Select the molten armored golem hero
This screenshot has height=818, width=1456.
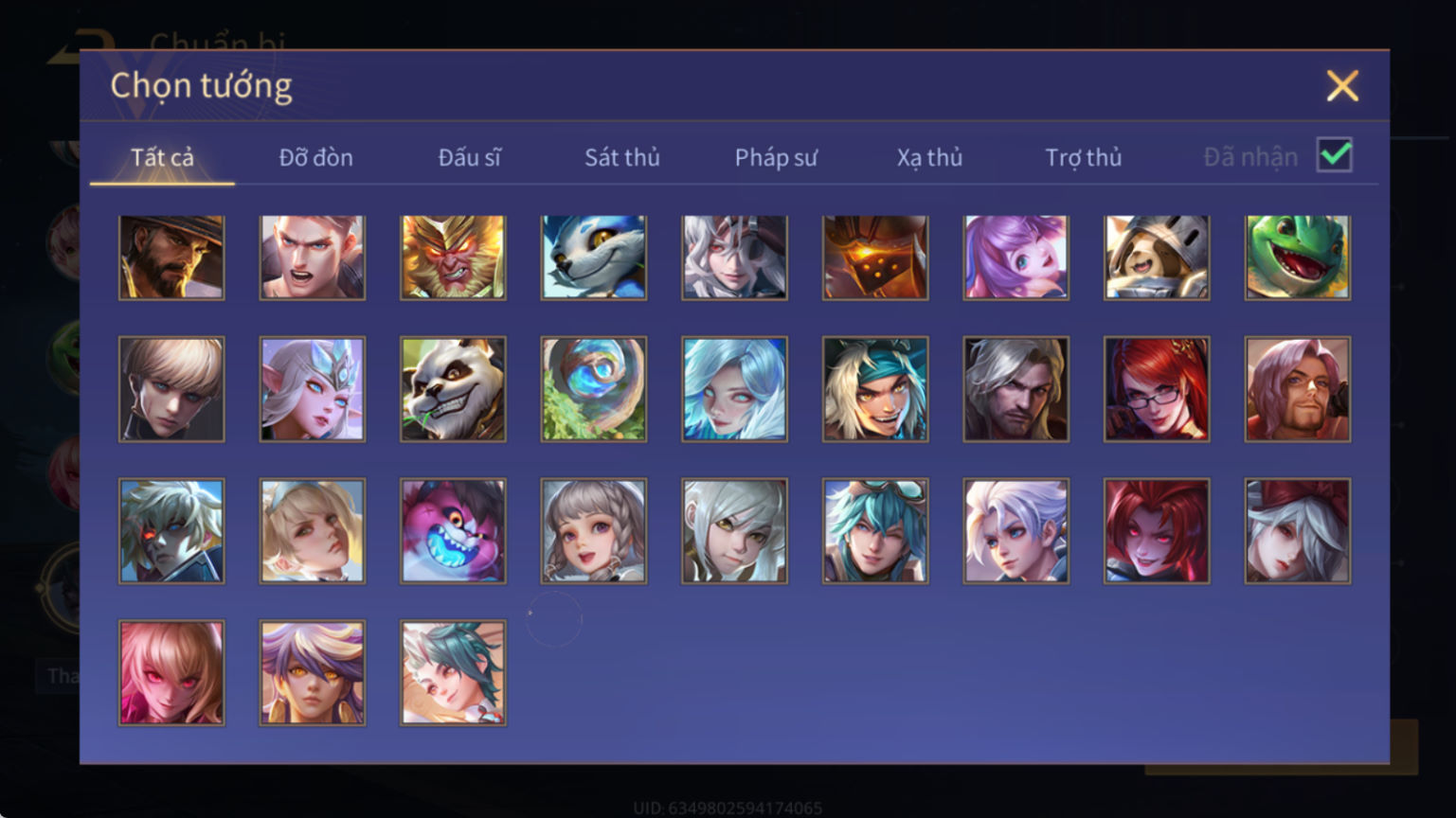(x=875, y=258)
